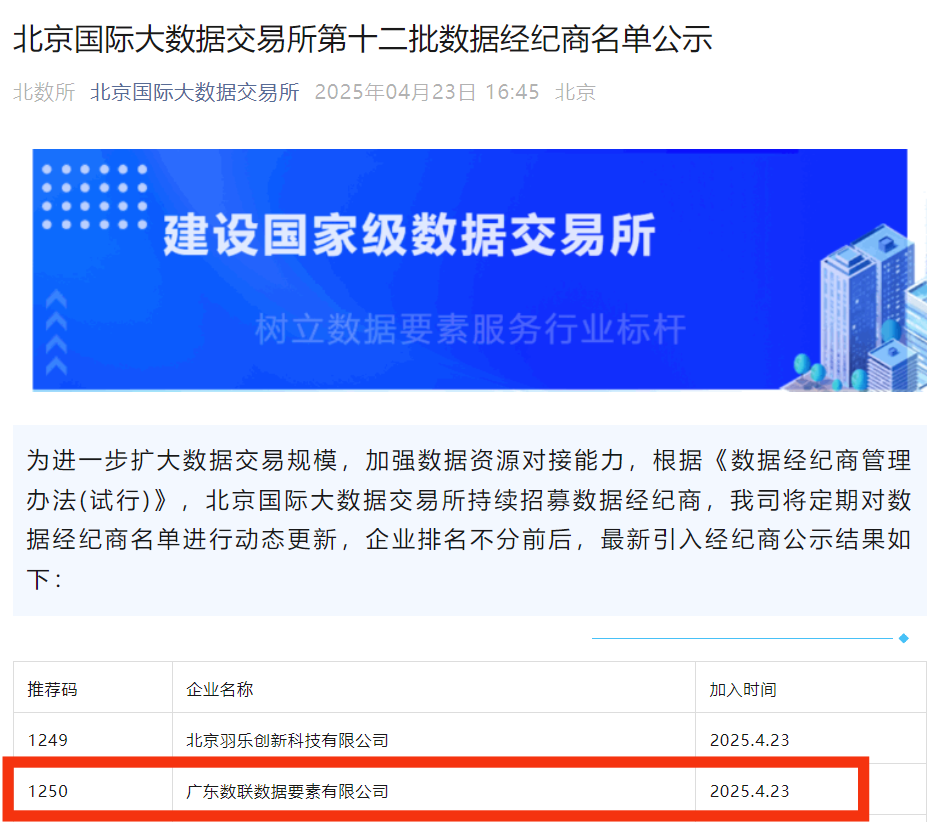
Task: Click the 树立数据要素服务行业标杆 banner subtitle
Action: click(470, 329)
